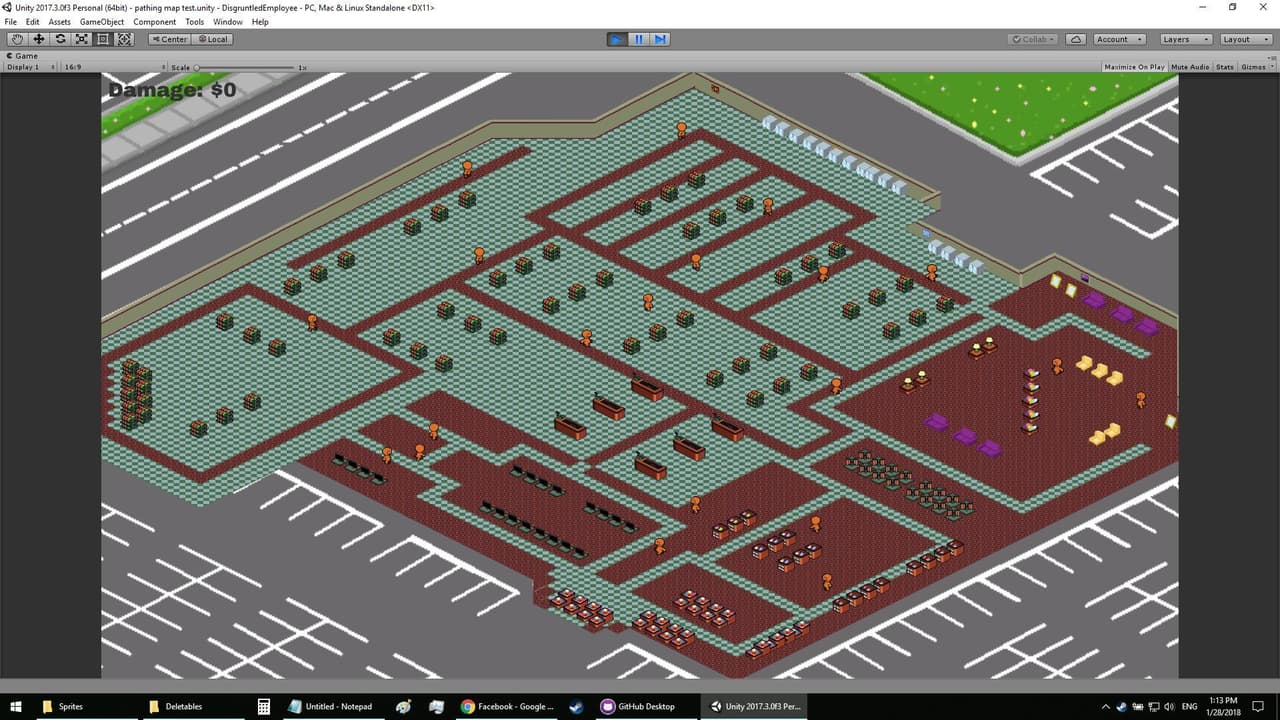Switch to GitHub Desktop
The height and width of the screenshot is (720, 1280).
pyautogui.click(x=646, y=706)
